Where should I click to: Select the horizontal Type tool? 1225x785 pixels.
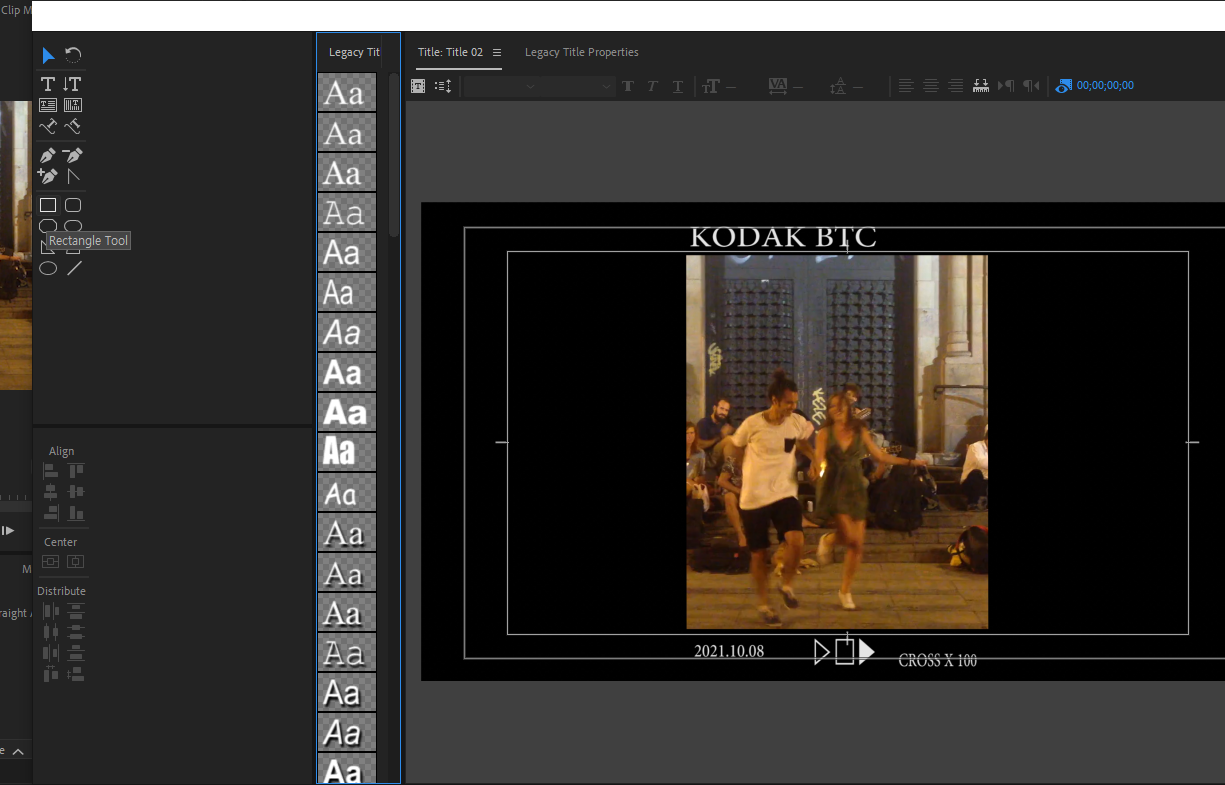click(48, 84)
